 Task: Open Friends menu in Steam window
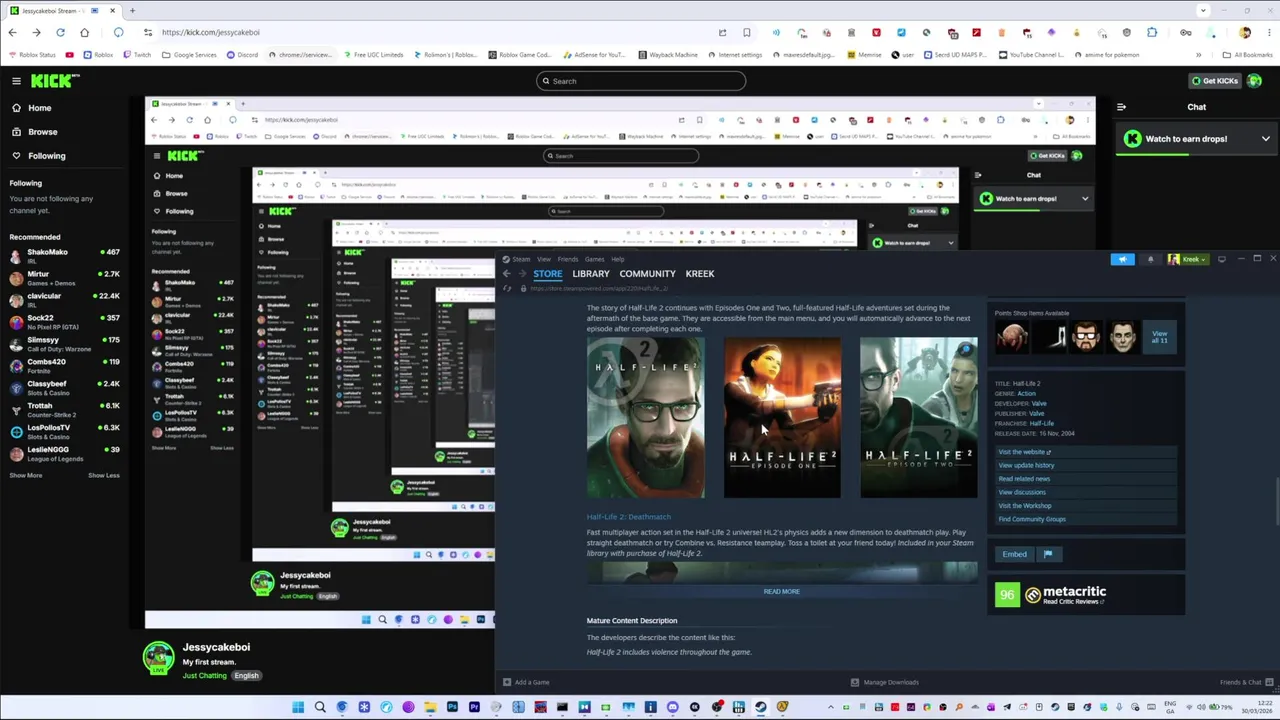pos(568,259)
